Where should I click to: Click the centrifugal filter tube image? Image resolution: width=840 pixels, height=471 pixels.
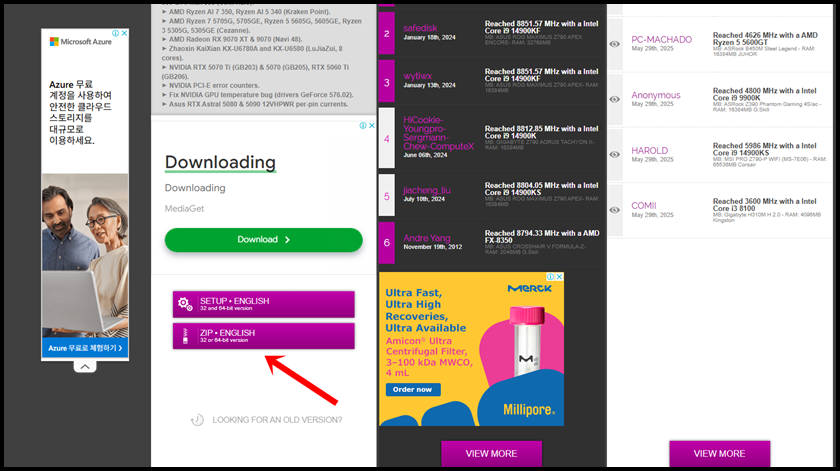click(527, 343)
